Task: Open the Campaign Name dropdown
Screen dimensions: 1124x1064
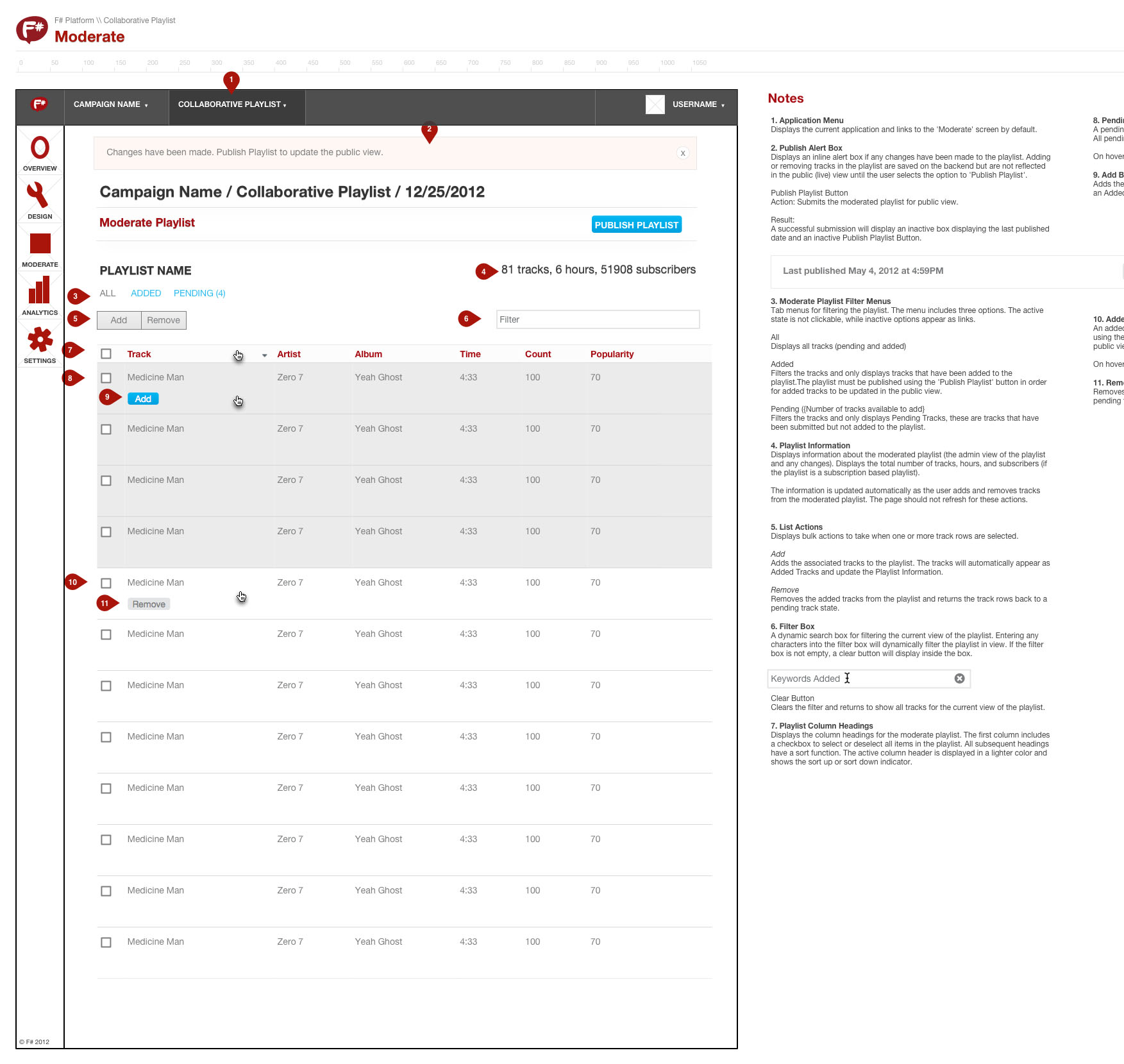Action: (x=111, y=105)
